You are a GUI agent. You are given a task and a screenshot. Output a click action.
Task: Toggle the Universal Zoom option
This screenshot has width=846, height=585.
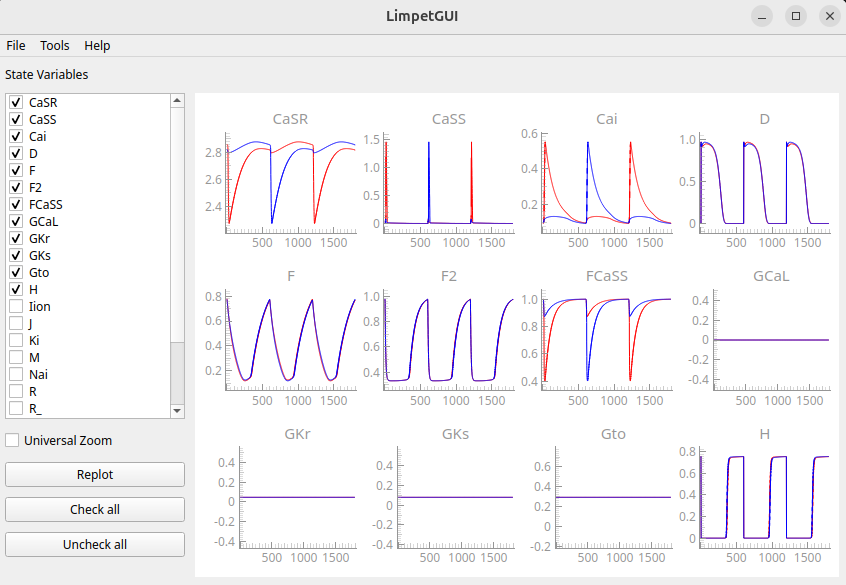11,439
